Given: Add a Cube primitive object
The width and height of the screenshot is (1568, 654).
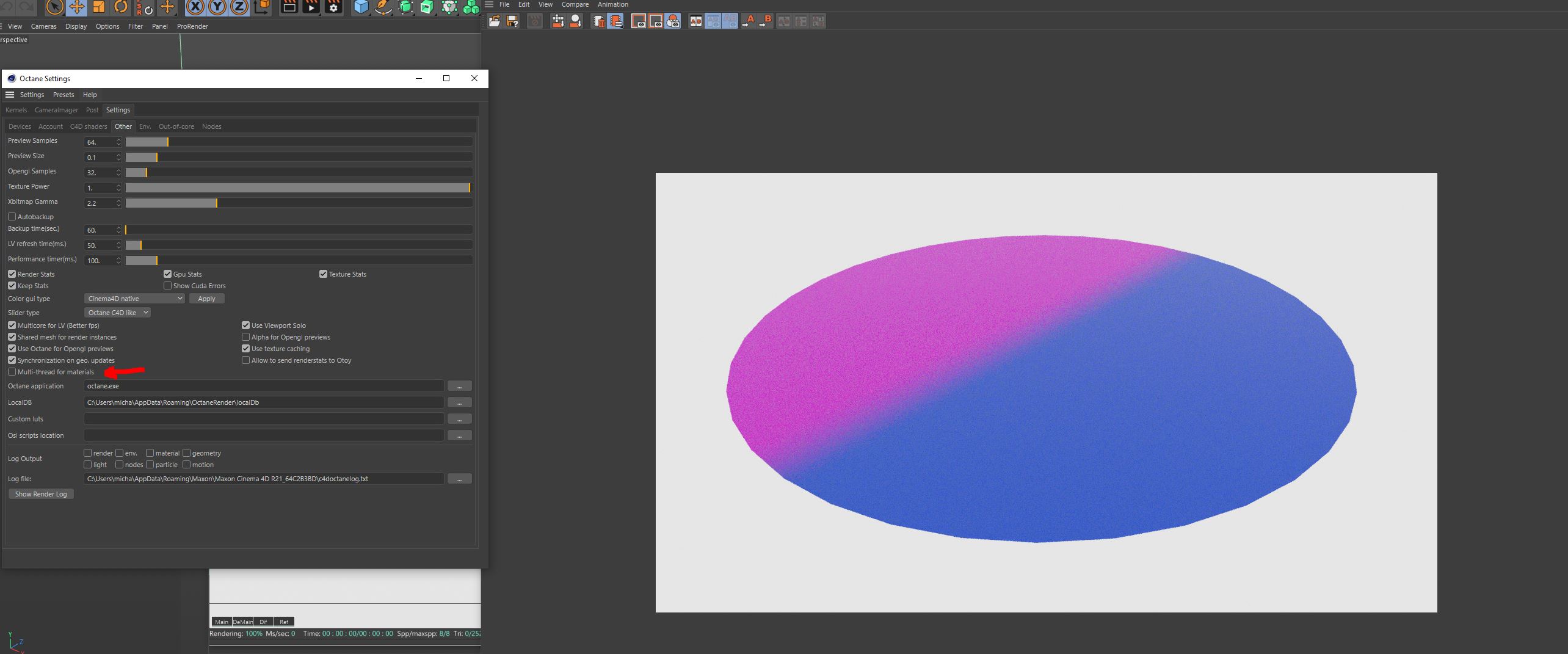Looking at the screenshot, I should [361, 7].
